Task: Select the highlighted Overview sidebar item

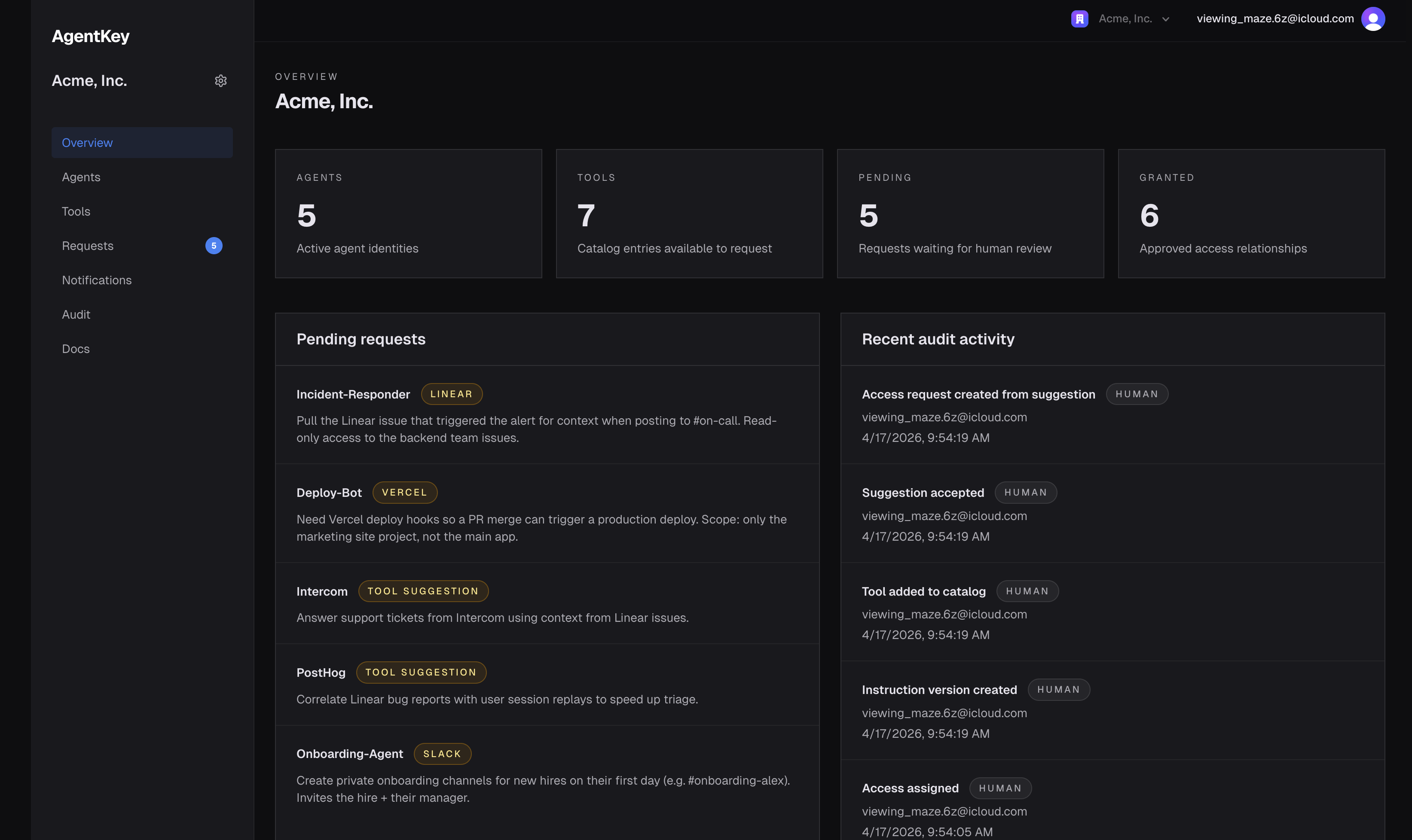Action: click(87, 142)
